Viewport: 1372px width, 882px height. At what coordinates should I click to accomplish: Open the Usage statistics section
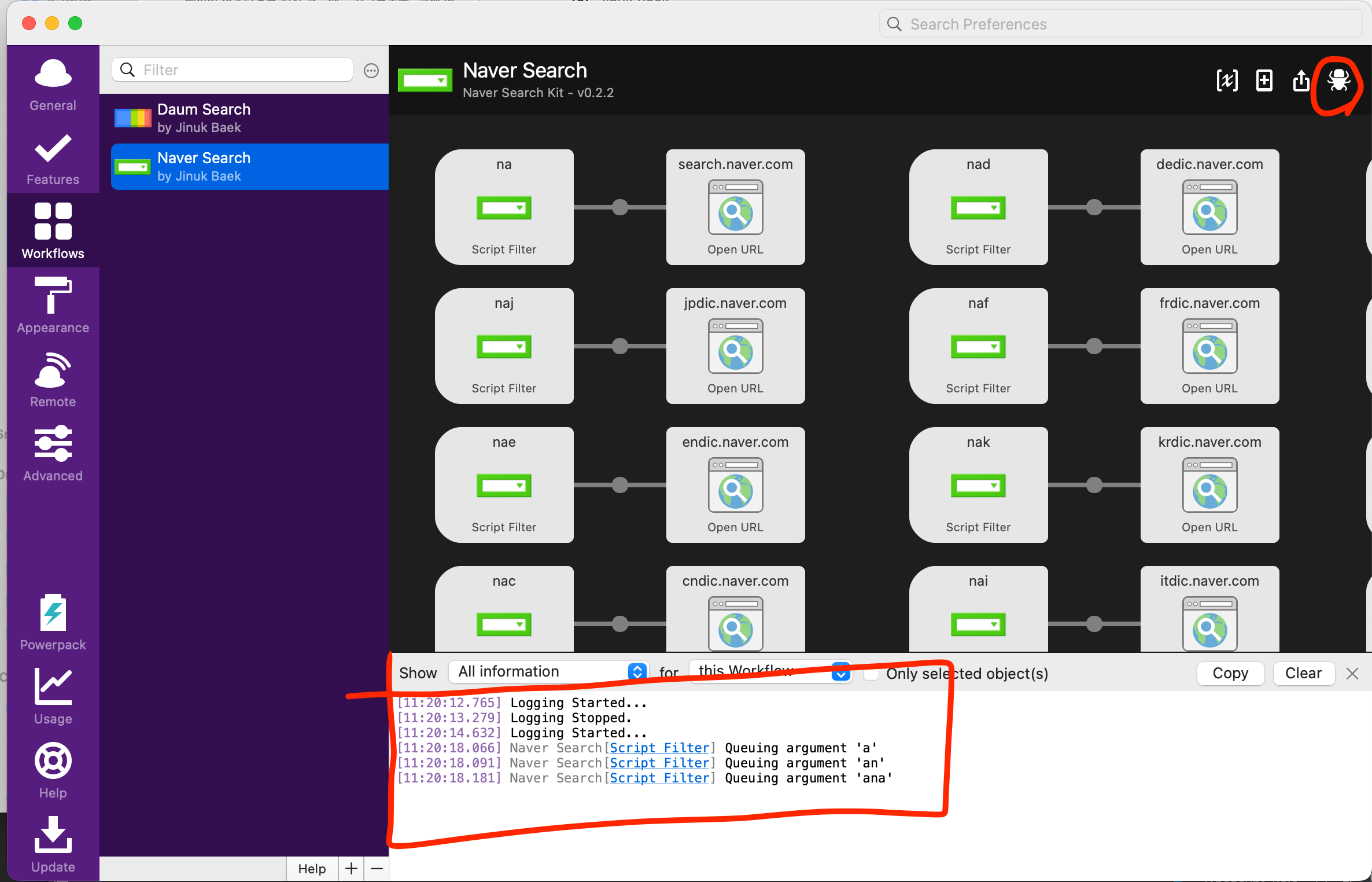[x=53, y=696]
